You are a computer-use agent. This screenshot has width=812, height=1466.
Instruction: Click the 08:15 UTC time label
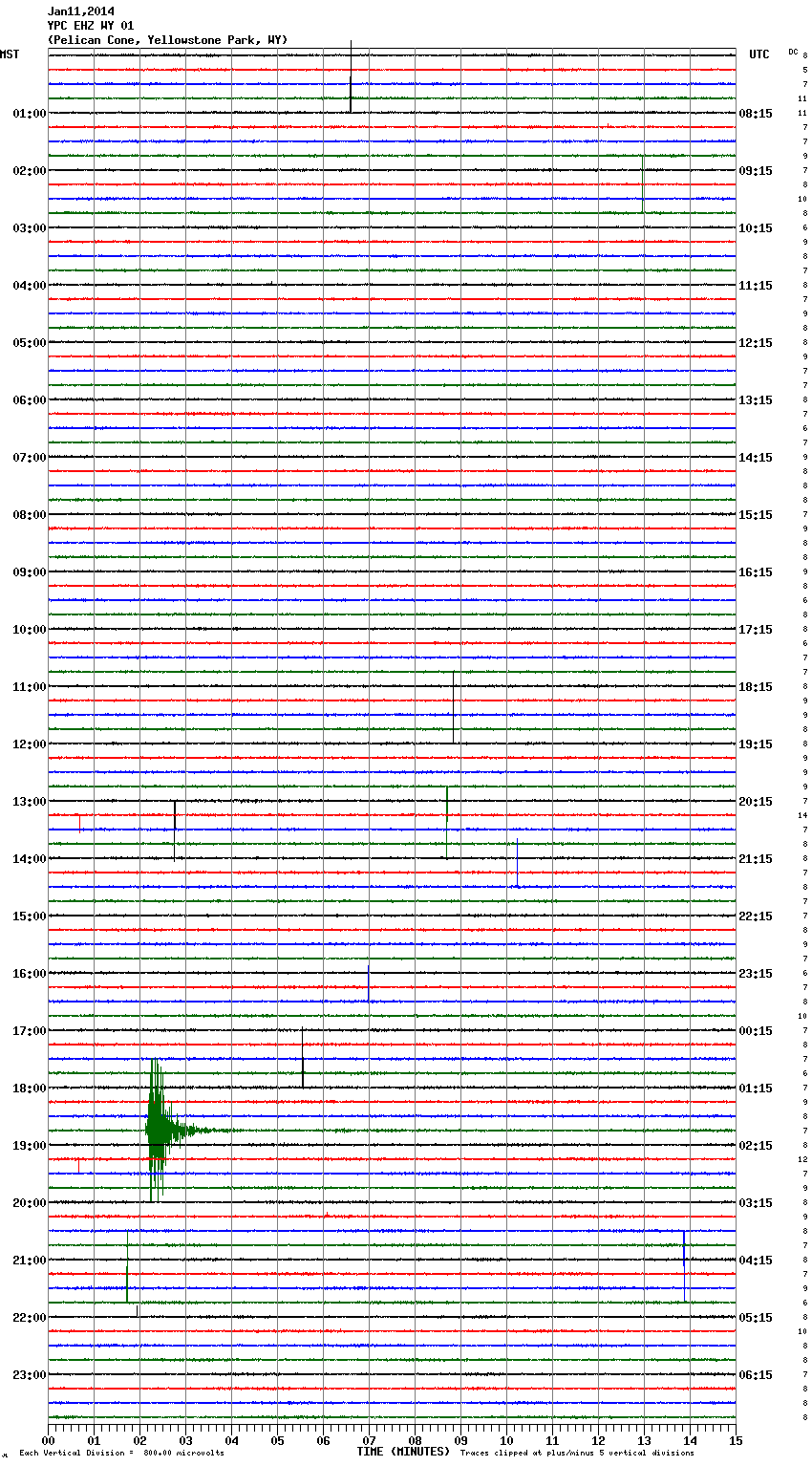[x=755, y=114]
